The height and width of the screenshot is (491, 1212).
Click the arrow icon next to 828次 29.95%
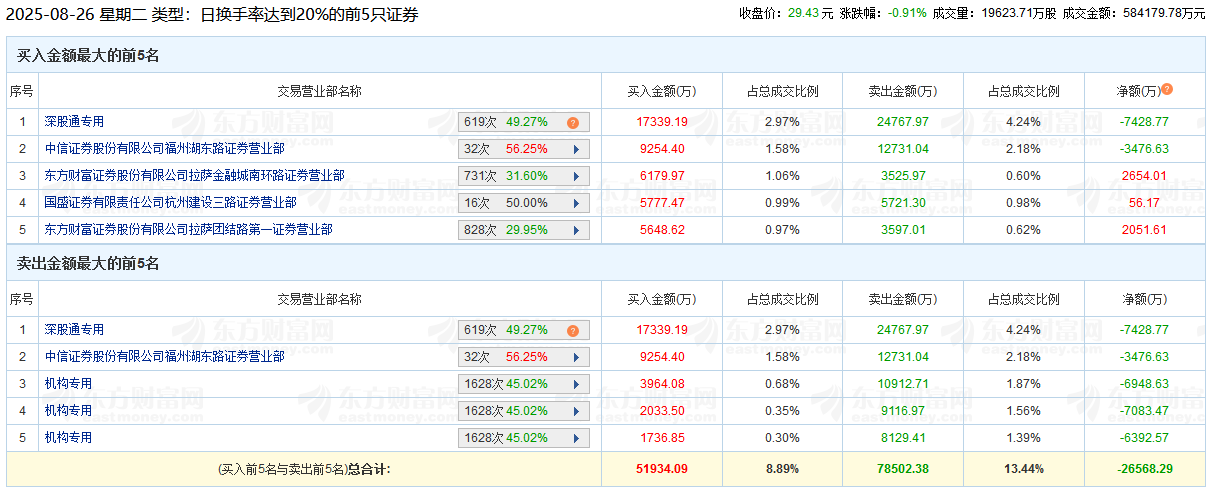click(576, 230)
